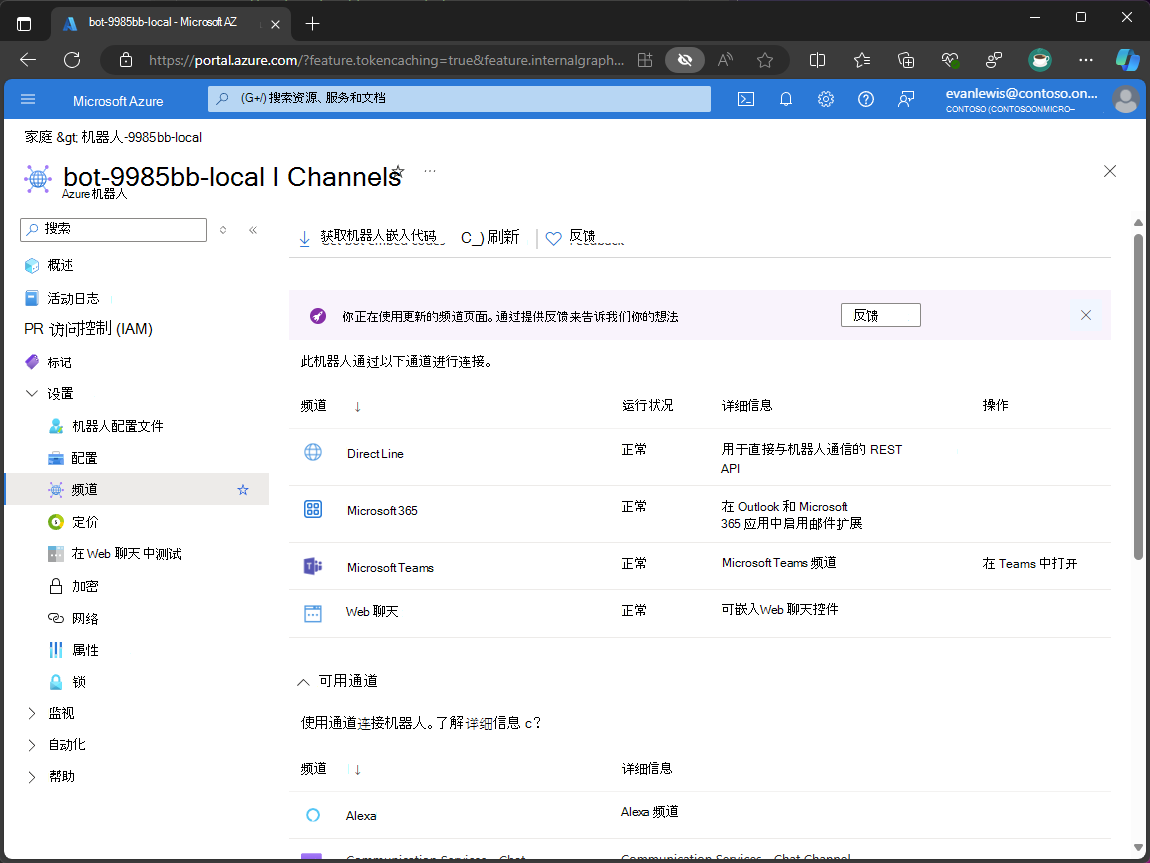Dismiss the updated channels page banner

pos(1085,315)
